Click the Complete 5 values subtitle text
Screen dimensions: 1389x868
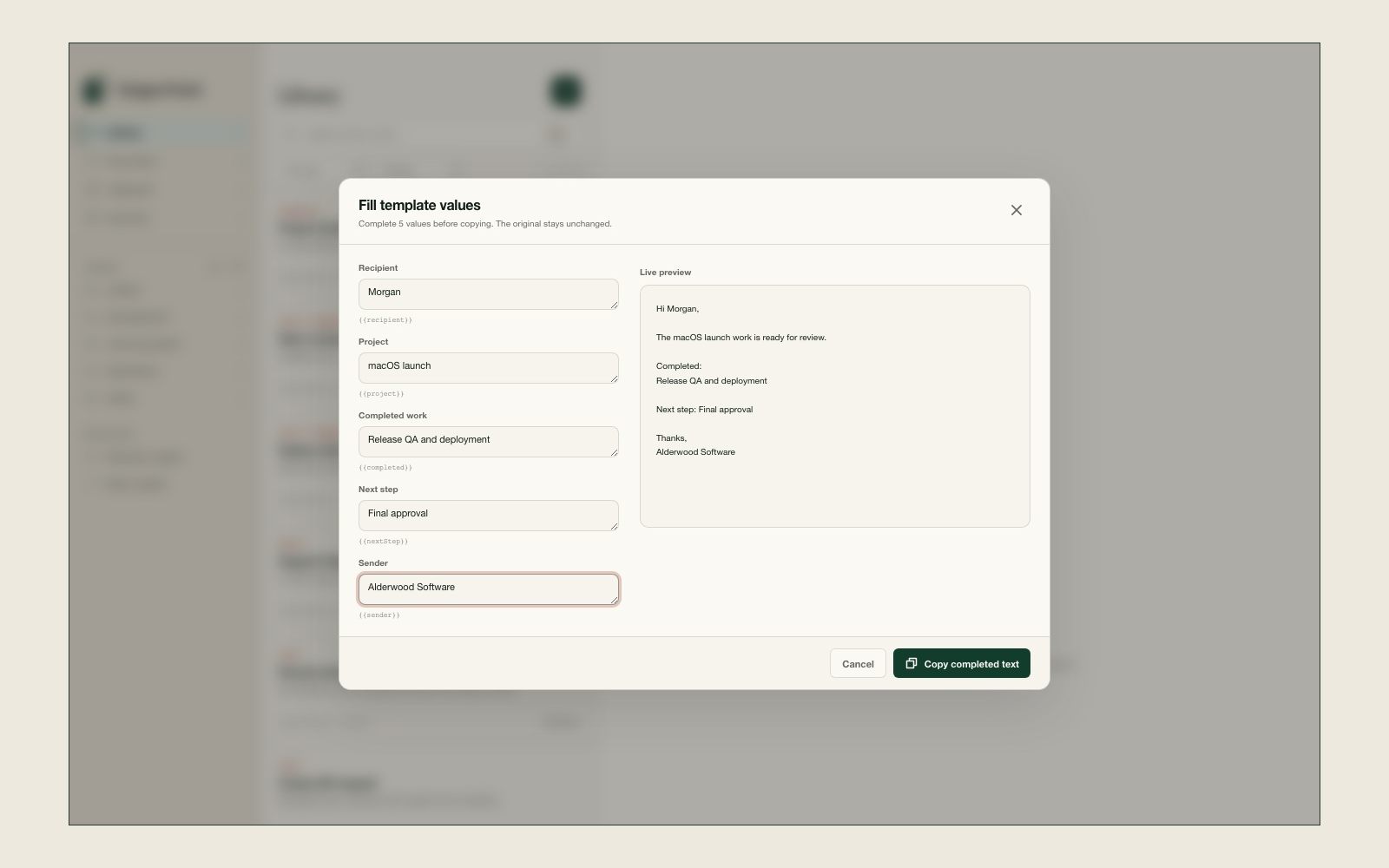(485, 224)
